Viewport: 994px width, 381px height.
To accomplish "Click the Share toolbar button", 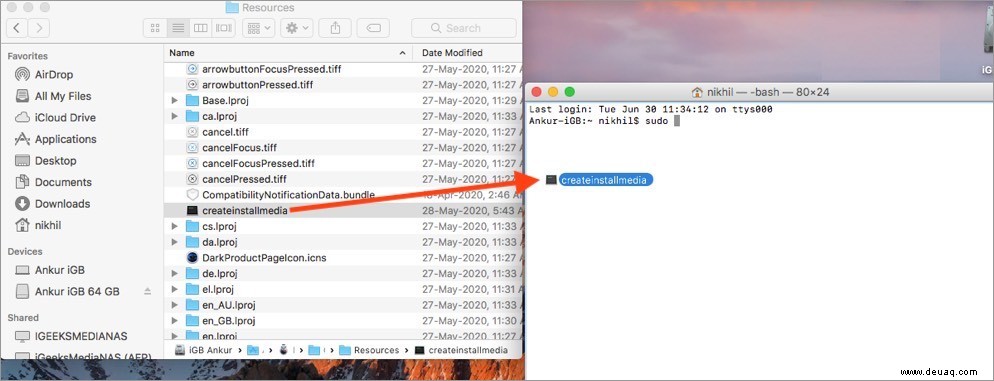I will 335,28.
